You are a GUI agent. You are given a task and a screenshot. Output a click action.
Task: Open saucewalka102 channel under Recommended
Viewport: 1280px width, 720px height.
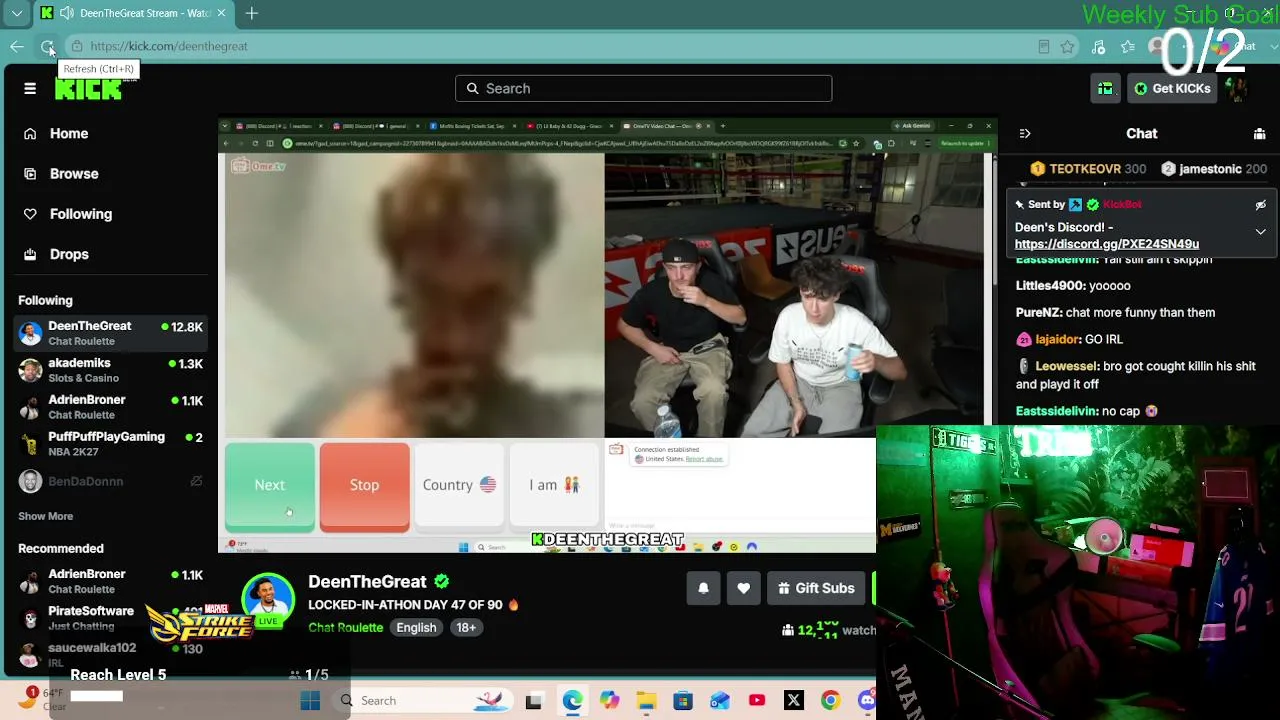110,654
